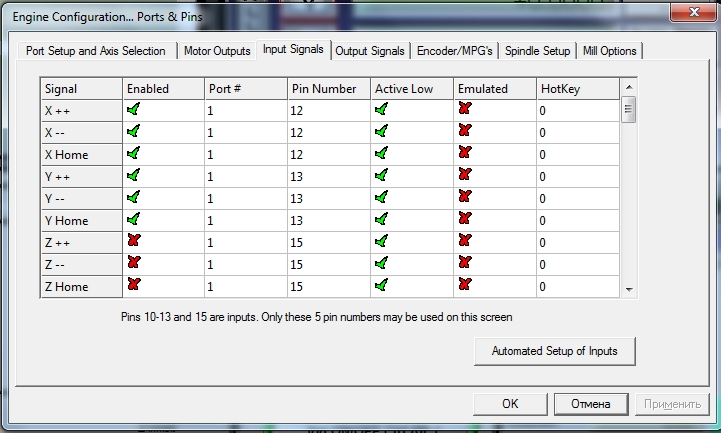721x433 pixels.
Task: Click scrollbar down arrow in signal table
Action: (x=629, y=290)
